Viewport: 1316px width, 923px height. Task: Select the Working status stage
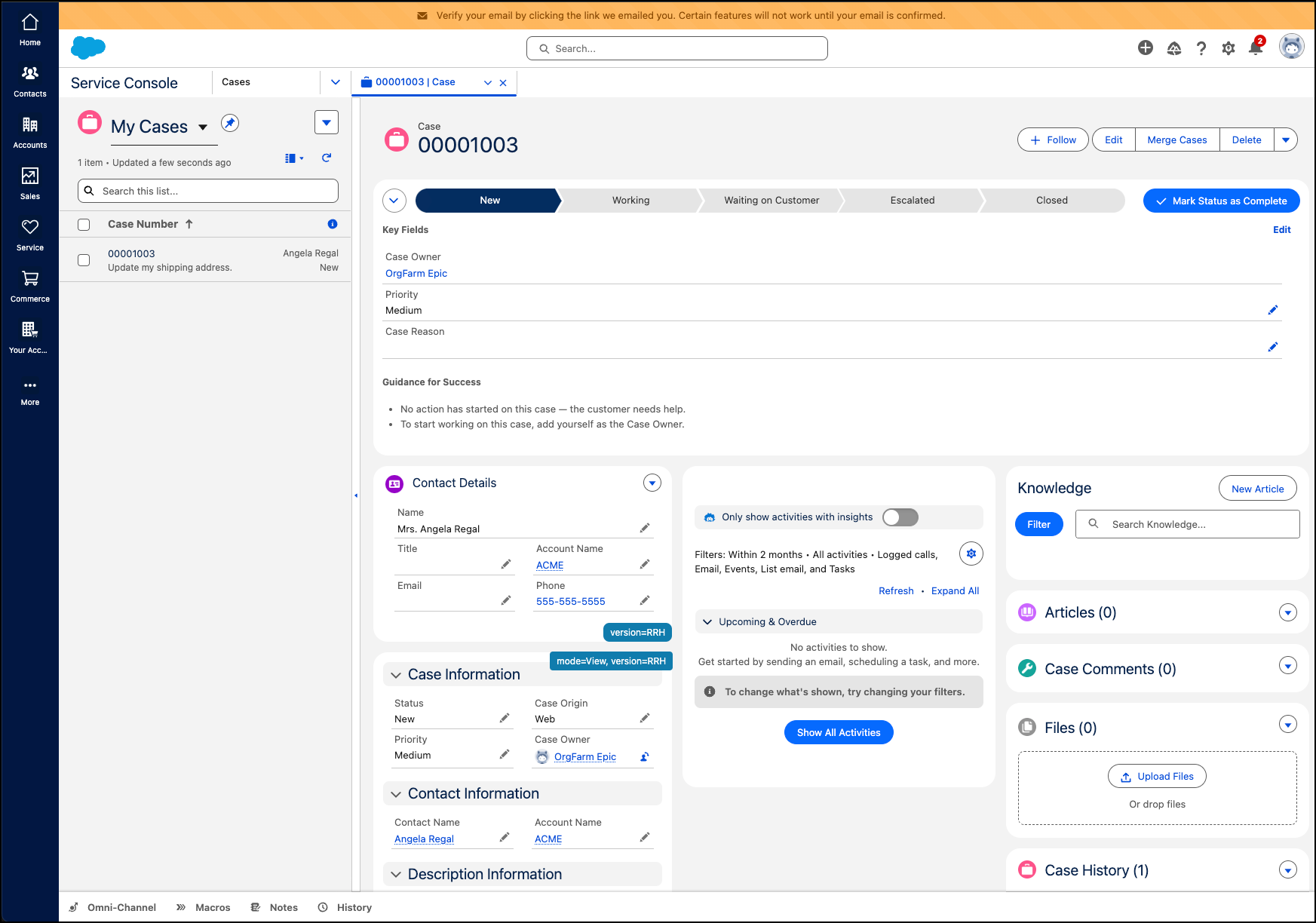point(630,201)
